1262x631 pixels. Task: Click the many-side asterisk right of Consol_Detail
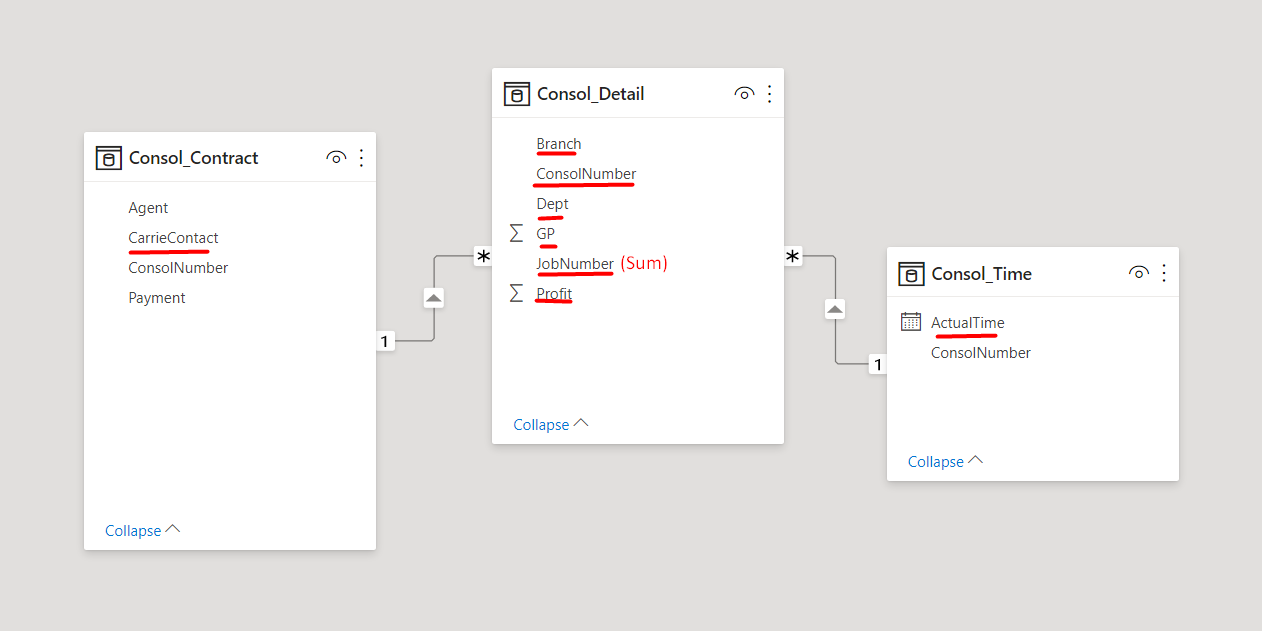(x=793, y=257)
